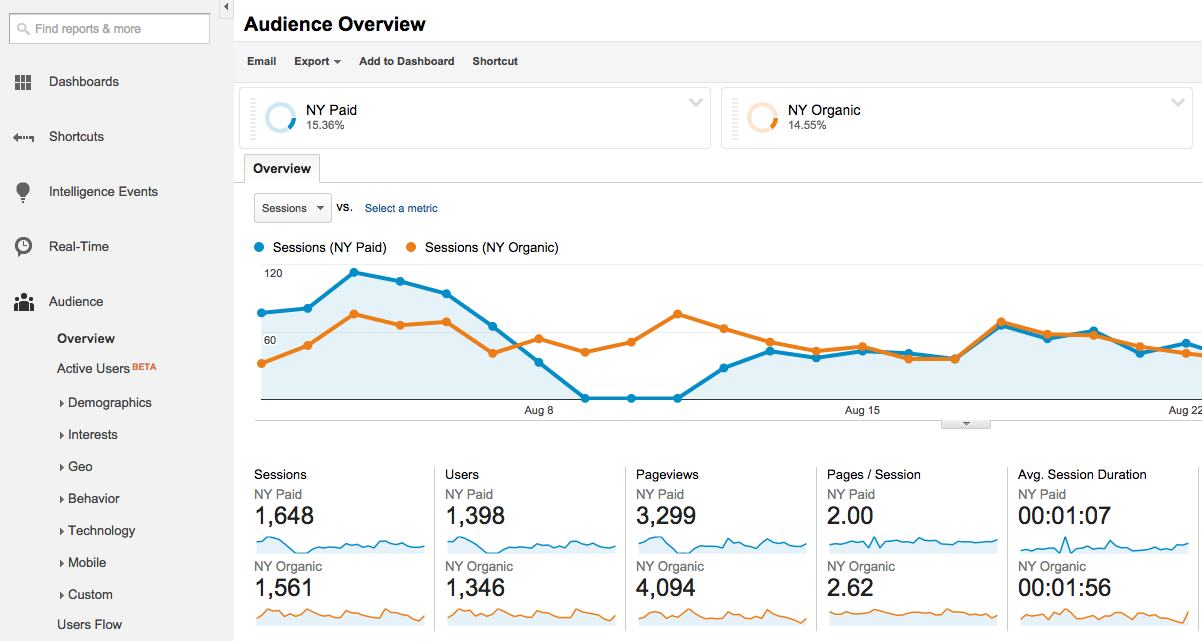This screenshot has width=1202, height=641.
Task: Click the chart collapse handle below graph
Action: point(966,424)
